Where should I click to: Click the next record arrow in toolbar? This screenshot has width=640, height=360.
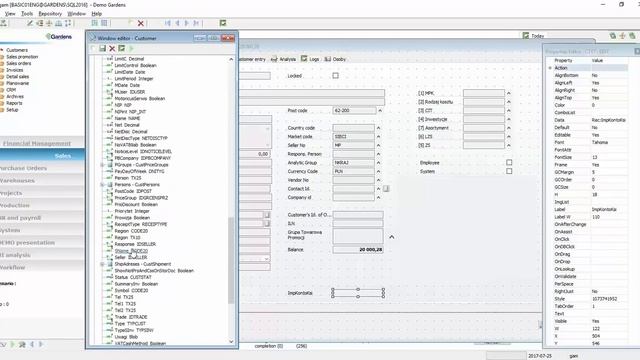pos(187,23)
